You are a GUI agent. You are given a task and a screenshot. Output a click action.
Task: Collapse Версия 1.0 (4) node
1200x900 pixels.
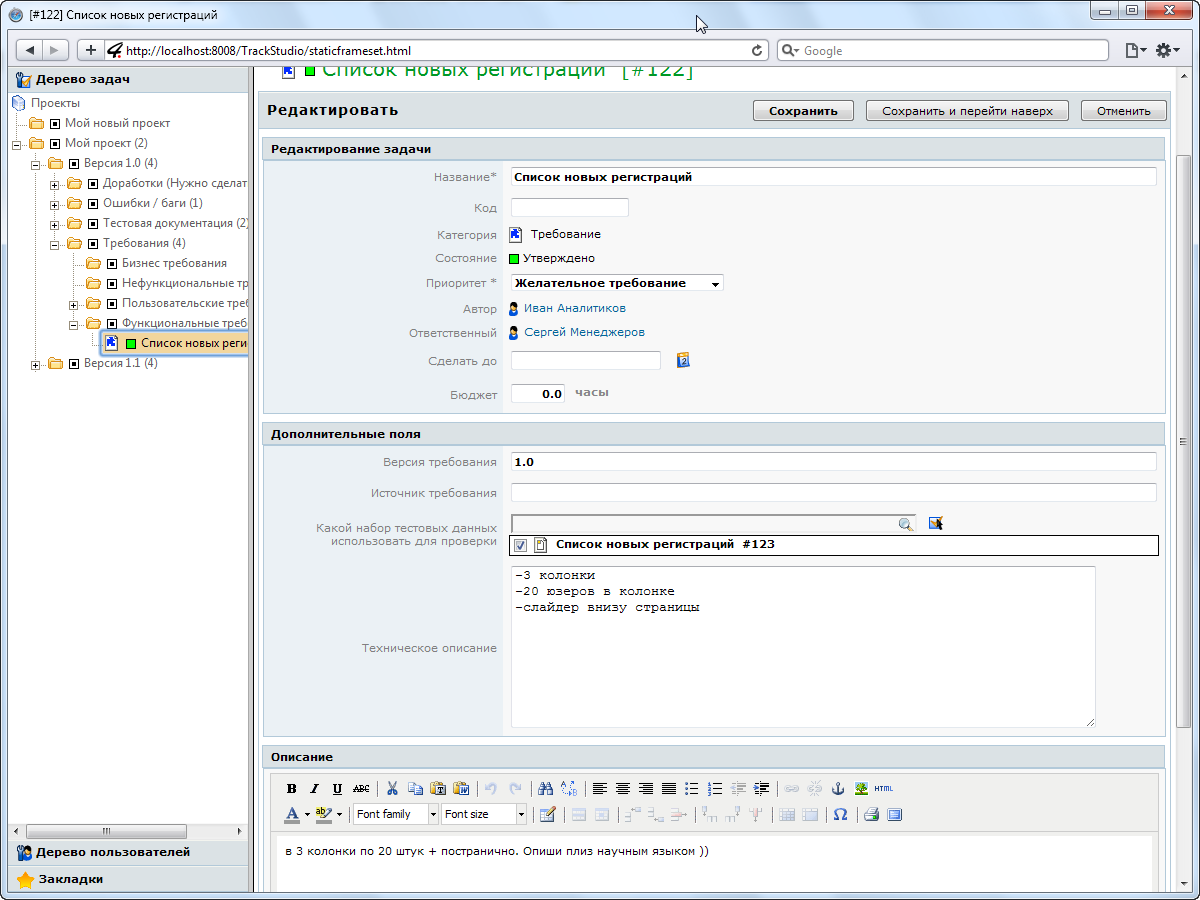pyautogui.click(x=36, y=164)
